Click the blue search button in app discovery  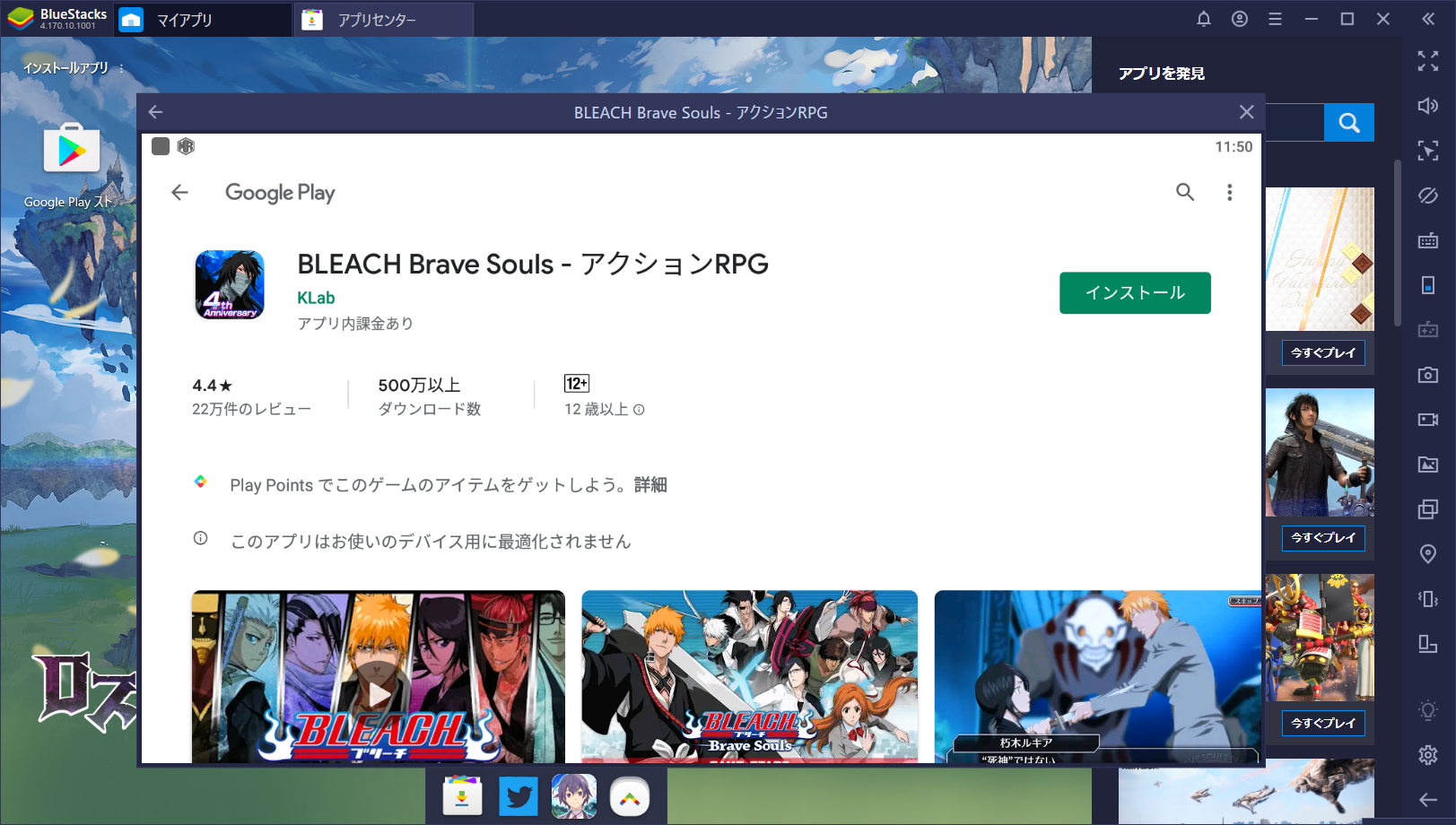point(1348,123)
